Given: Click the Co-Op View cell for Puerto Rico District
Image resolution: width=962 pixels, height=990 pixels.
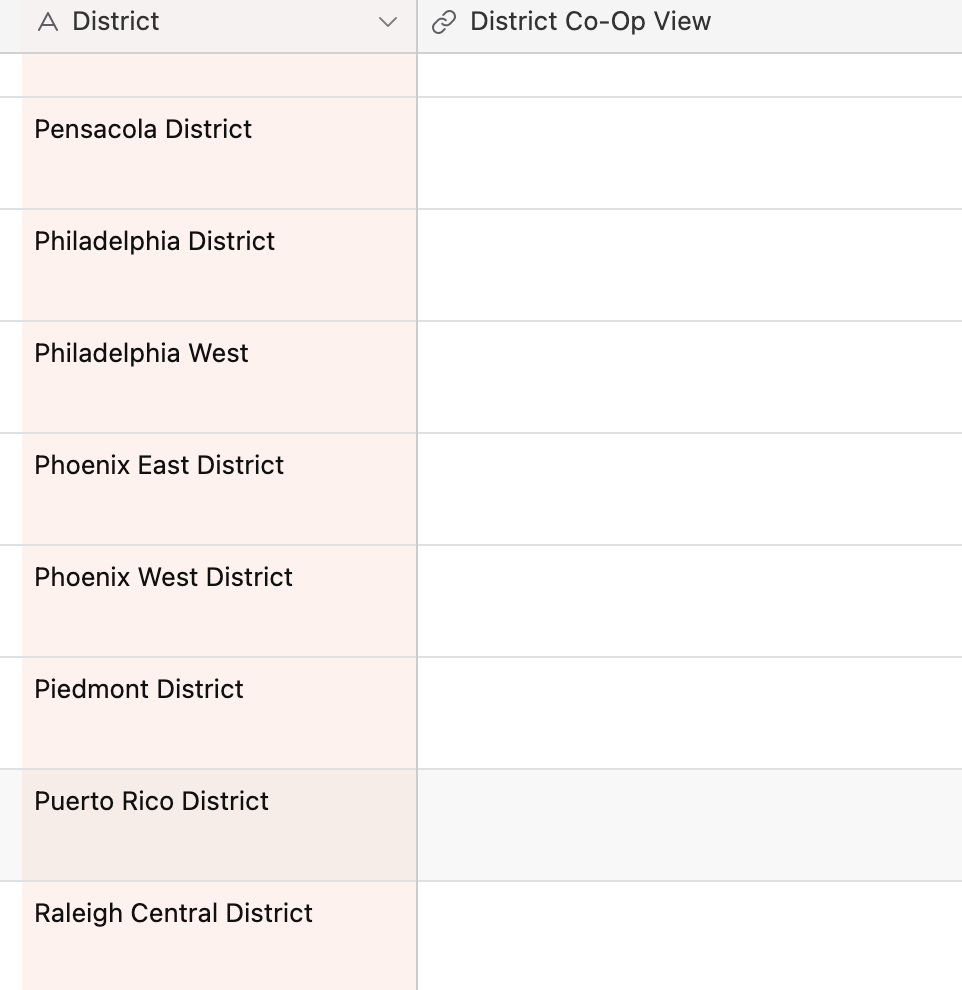Looking at the screenshot, I should click(x=690, y=825).
